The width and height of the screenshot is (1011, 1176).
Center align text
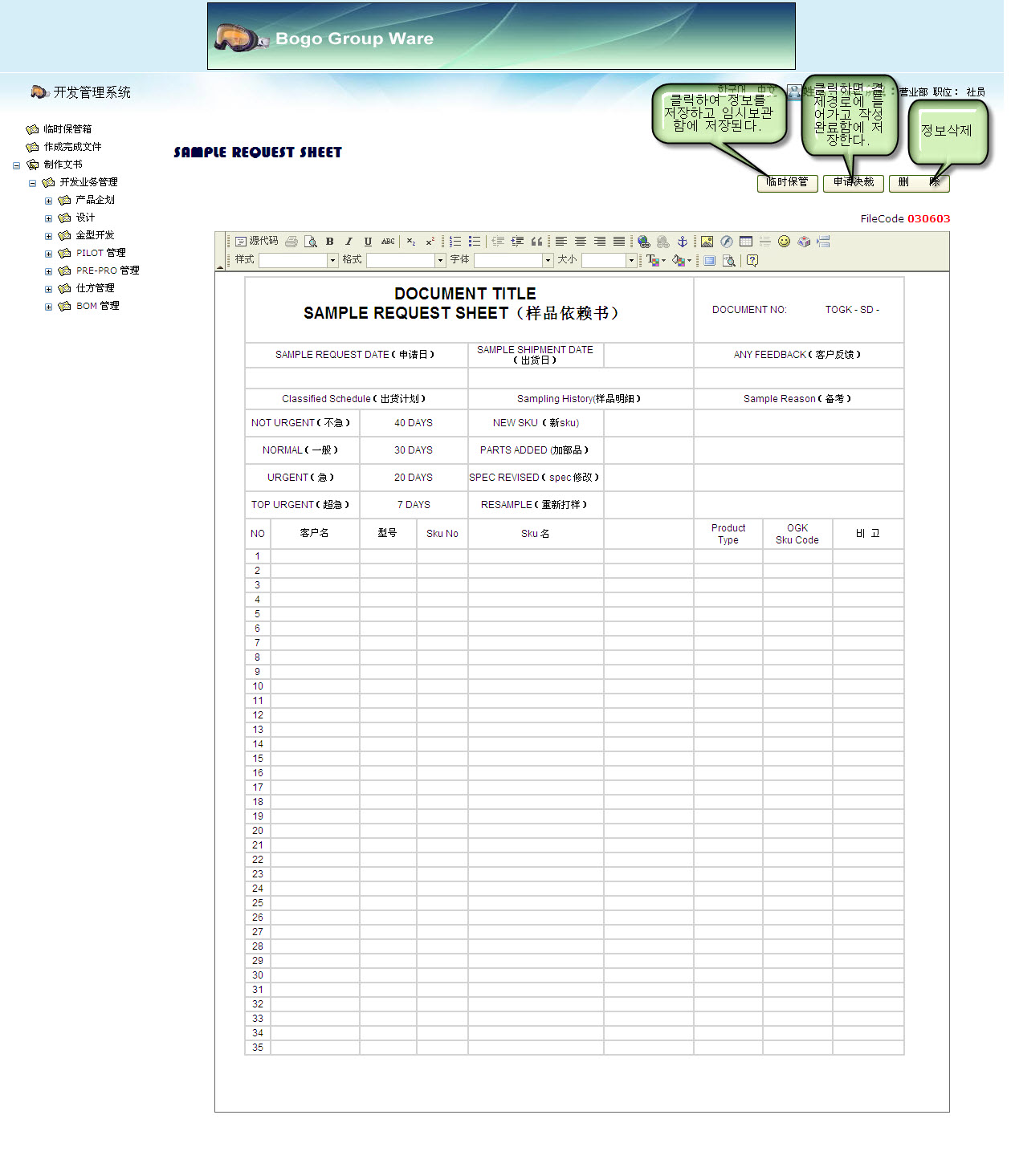581,242
